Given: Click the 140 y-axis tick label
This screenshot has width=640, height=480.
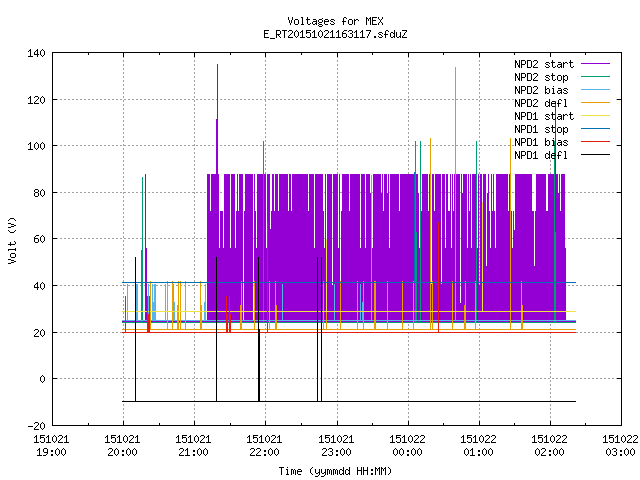Looking at the screenshot, I should 36,53.
